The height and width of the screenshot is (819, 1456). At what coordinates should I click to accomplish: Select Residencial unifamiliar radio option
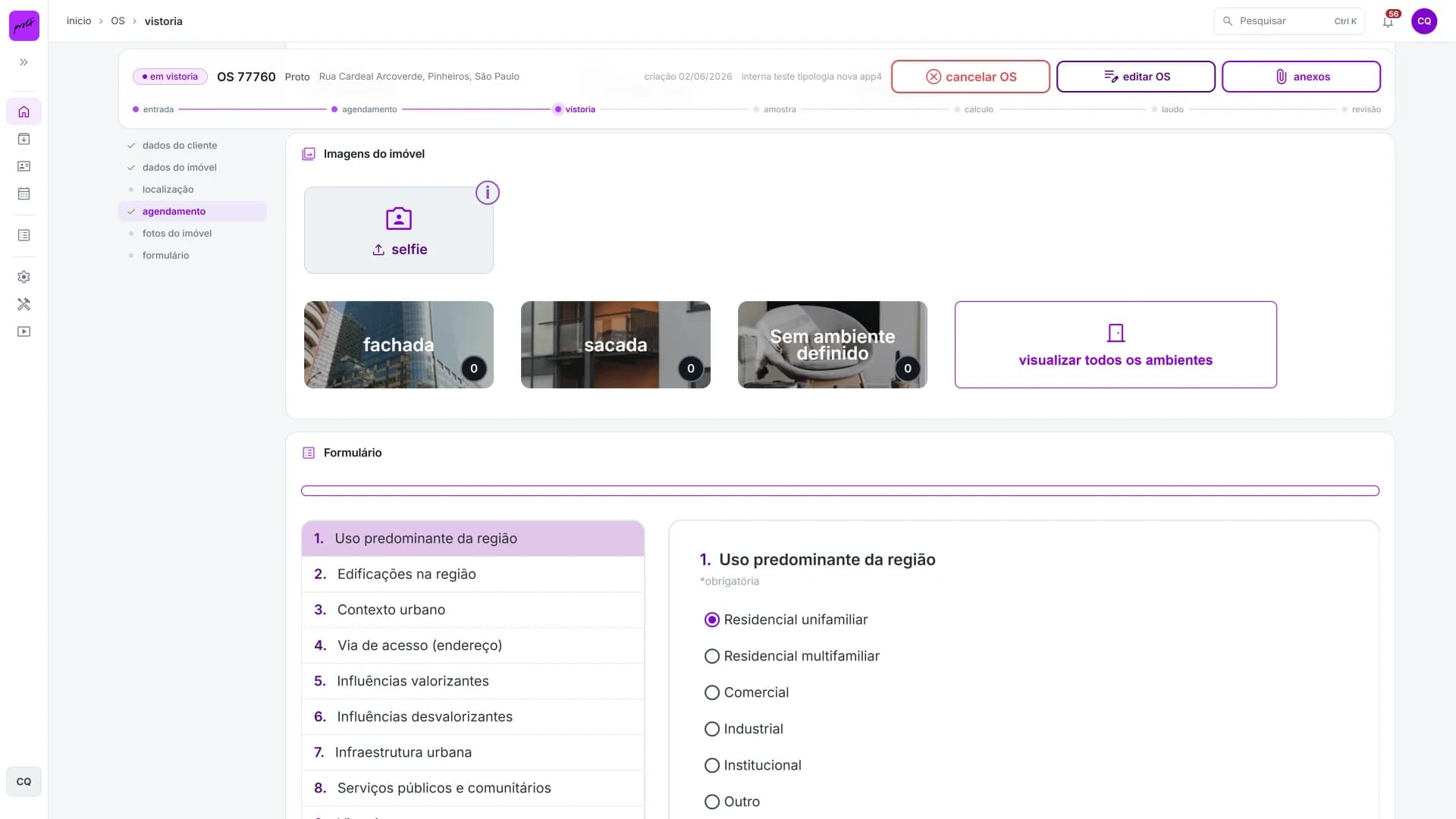[x=711, y=620]
